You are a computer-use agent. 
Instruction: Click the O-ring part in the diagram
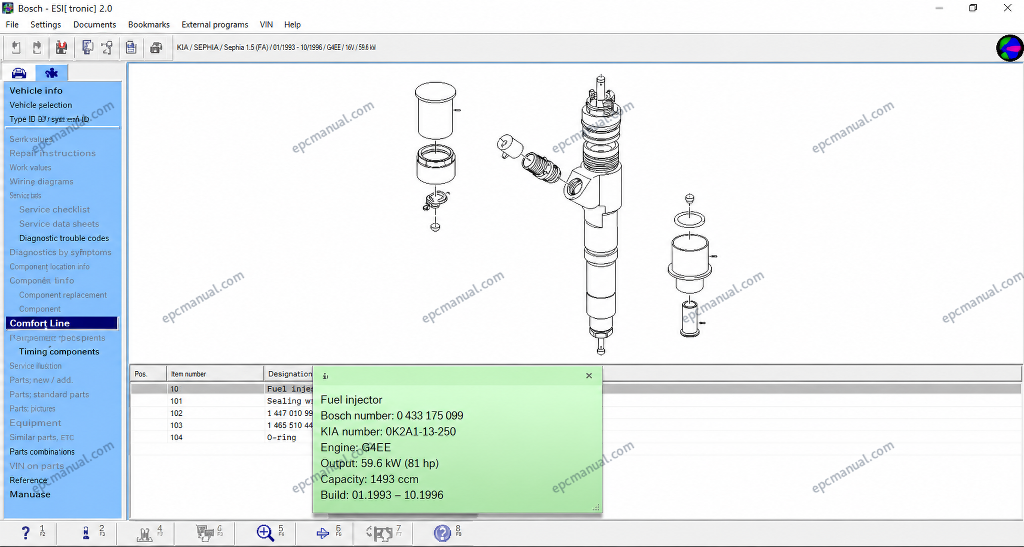point(689,219)
